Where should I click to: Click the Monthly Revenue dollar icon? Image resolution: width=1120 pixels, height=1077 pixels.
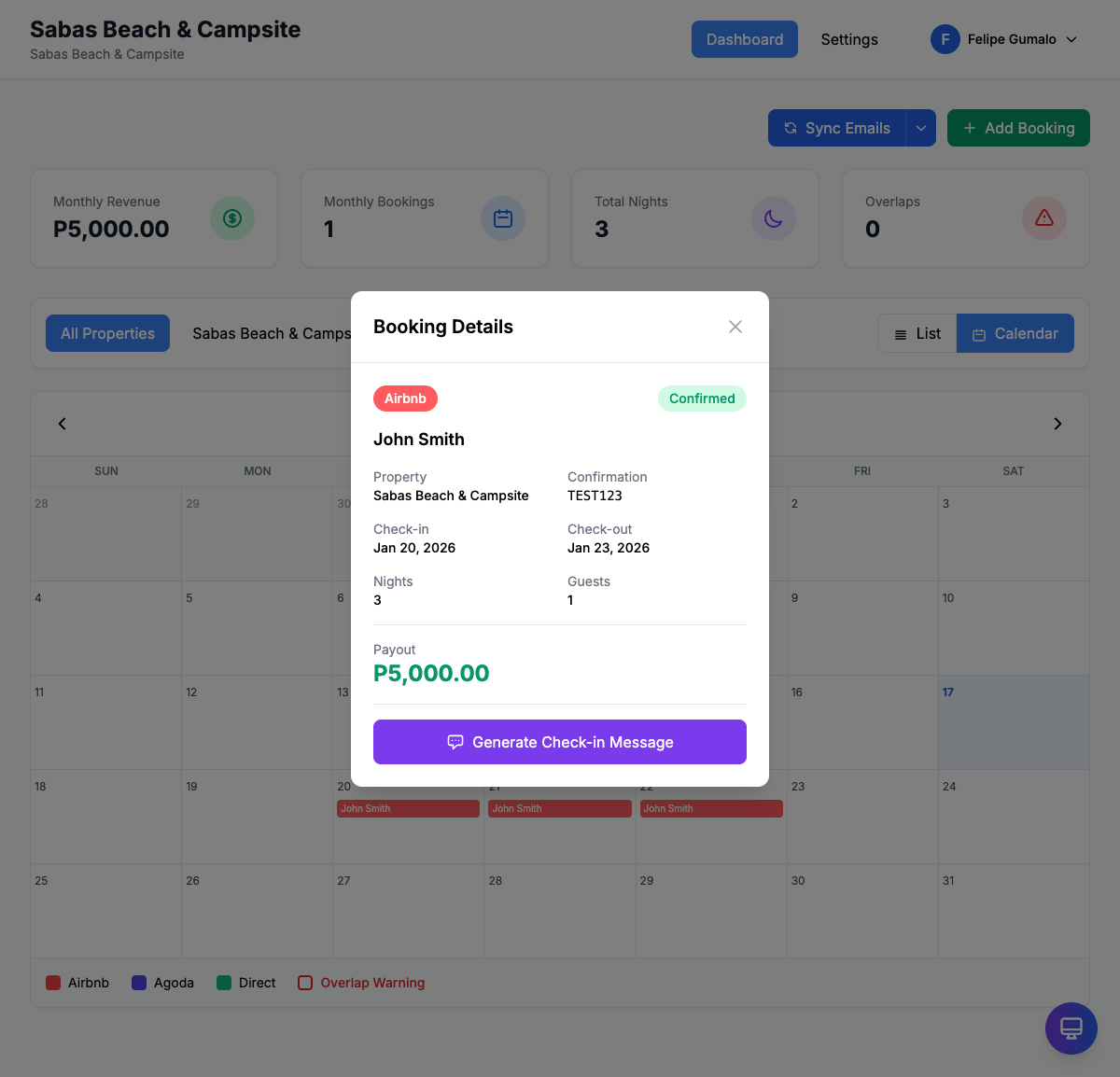coord(232,218)
